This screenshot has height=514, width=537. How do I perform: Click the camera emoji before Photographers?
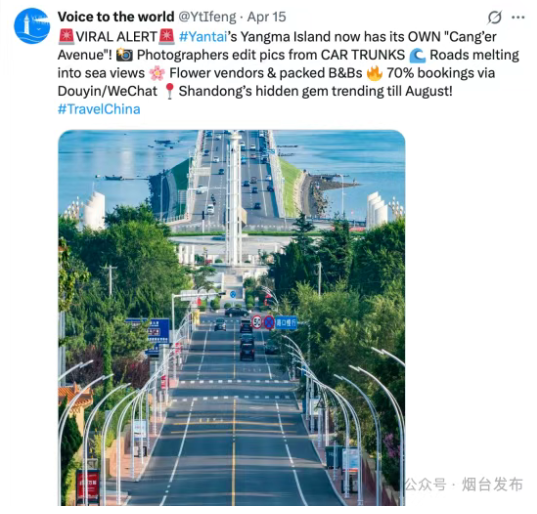coord(124,55)
